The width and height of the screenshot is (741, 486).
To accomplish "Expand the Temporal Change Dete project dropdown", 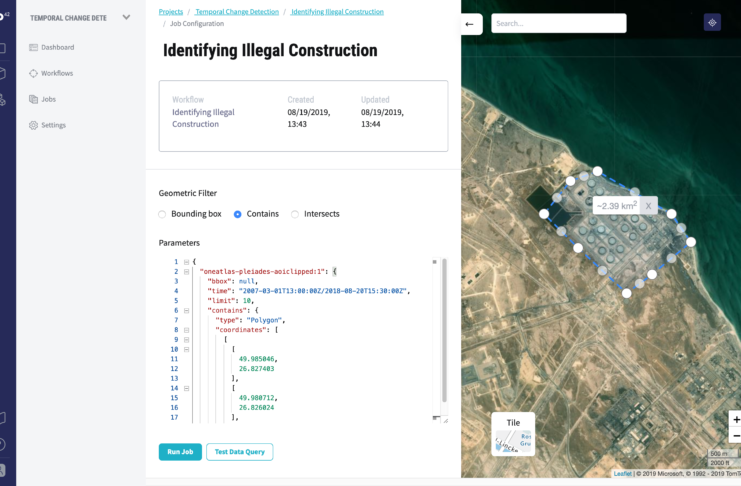I will click(126, 17).
